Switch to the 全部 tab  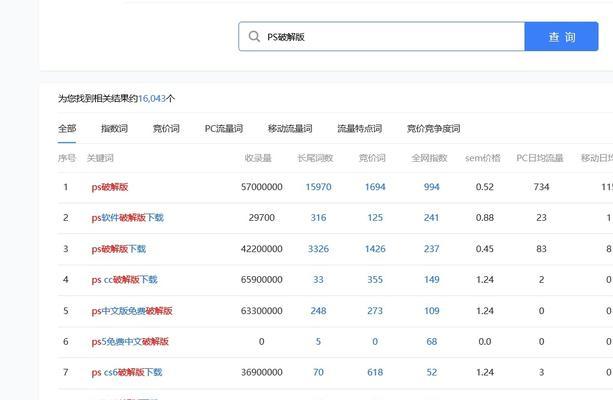coord(67,129)
